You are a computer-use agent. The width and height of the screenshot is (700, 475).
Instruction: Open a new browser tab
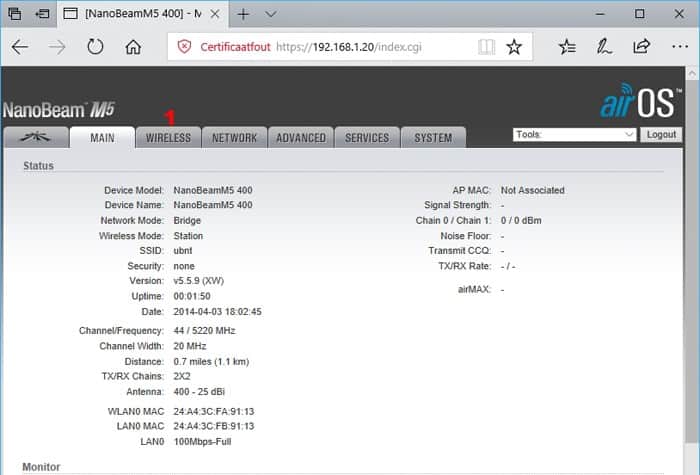[243, 14]
